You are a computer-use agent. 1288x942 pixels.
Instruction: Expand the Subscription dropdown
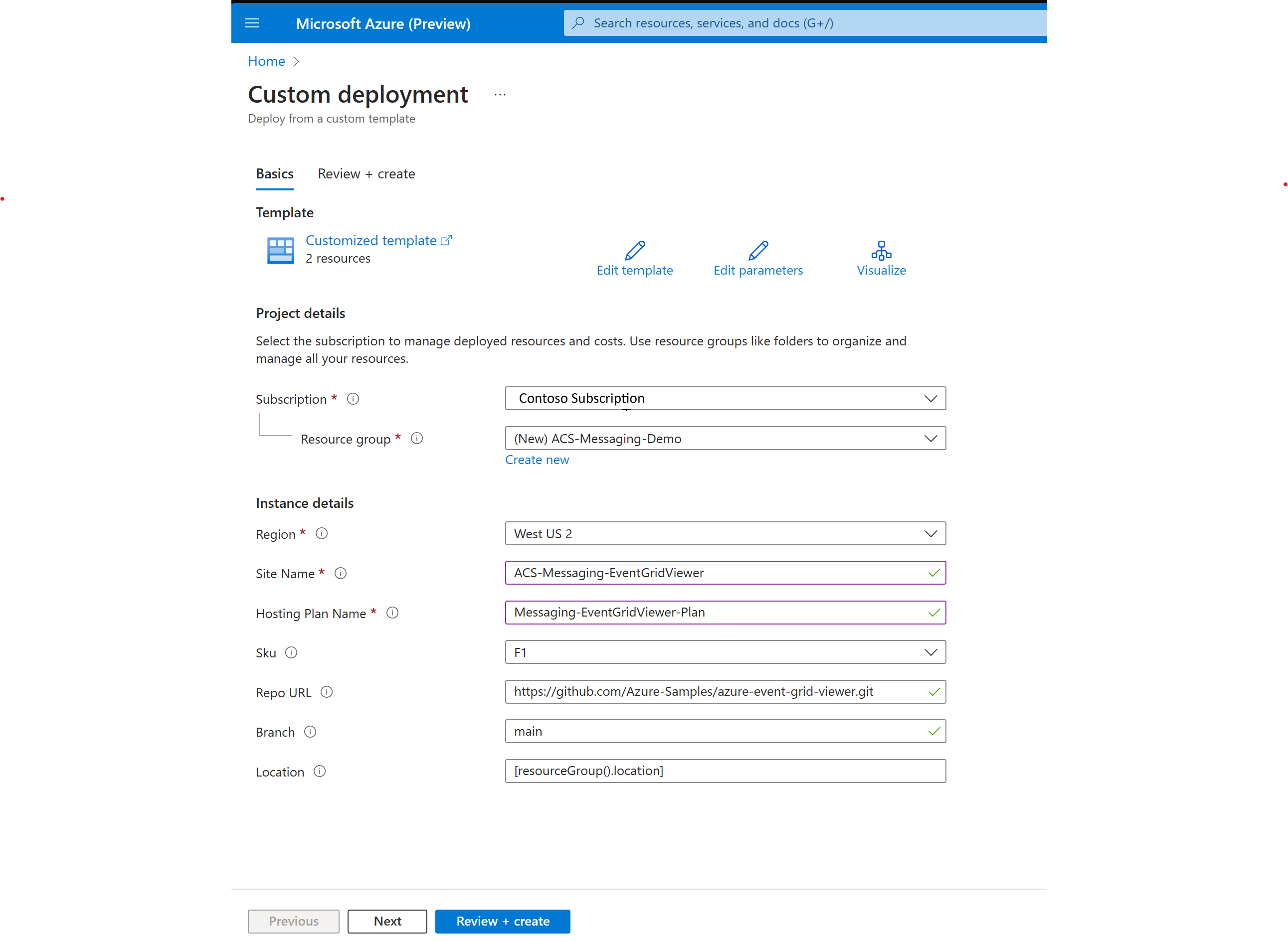[725, 398]
